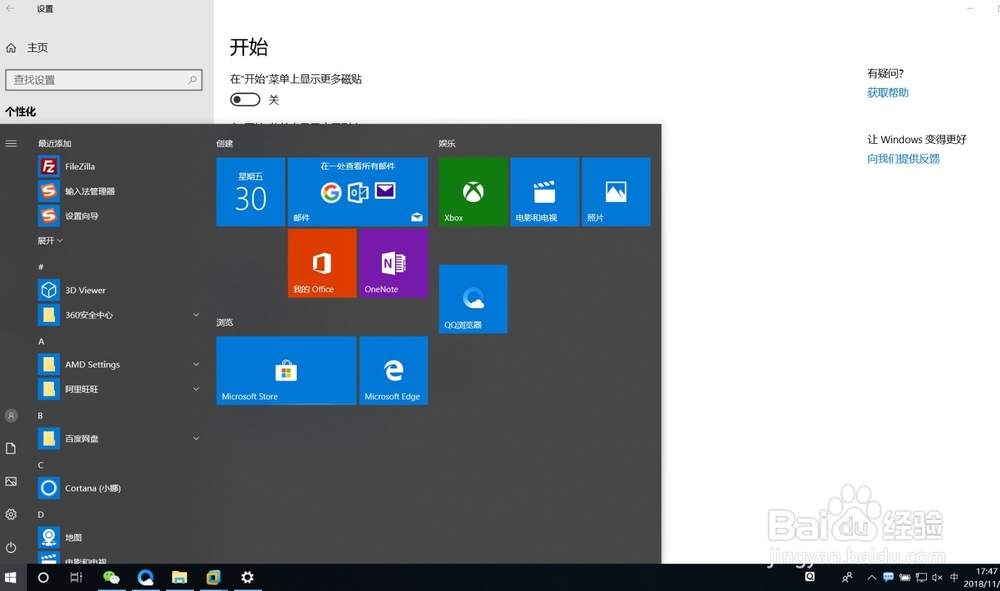Click the 获取帮助 link
1000x591 pixels.
point(888,93)
